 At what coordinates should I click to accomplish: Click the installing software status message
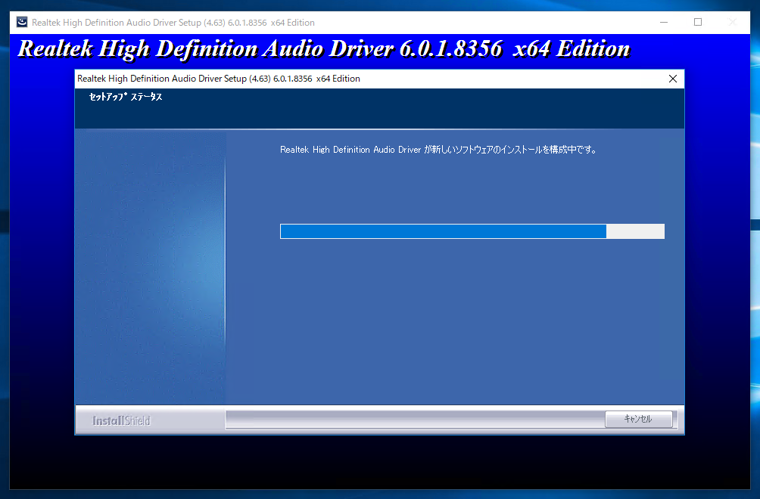tap(438, 150)
